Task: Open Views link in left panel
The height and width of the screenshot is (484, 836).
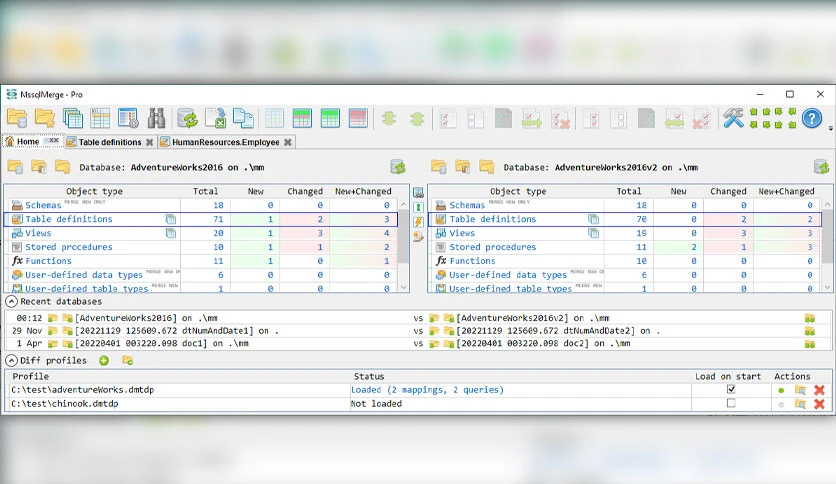Action: point(38,233)
